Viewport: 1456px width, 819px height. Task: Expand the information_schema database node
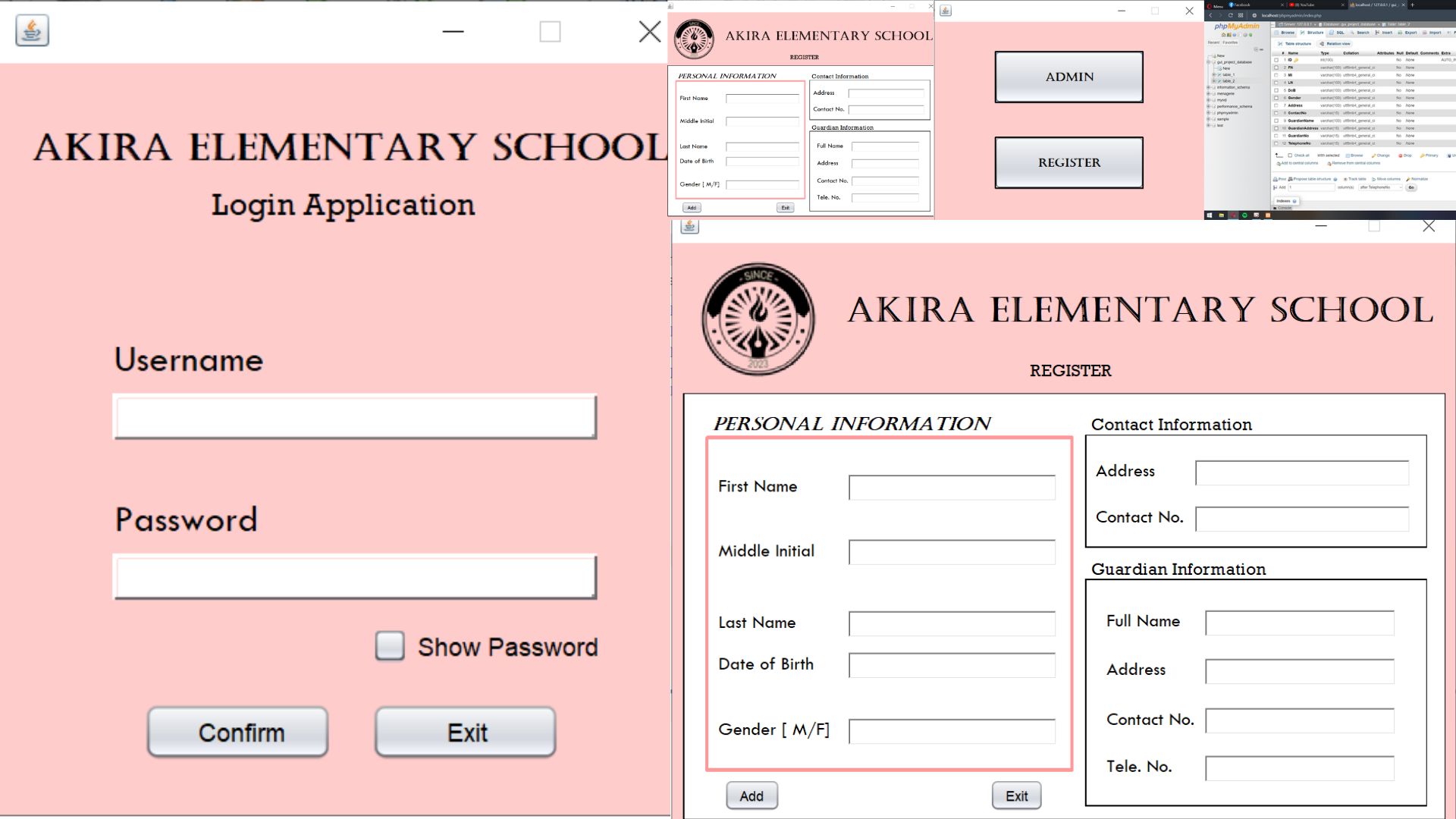(1208, 87)
